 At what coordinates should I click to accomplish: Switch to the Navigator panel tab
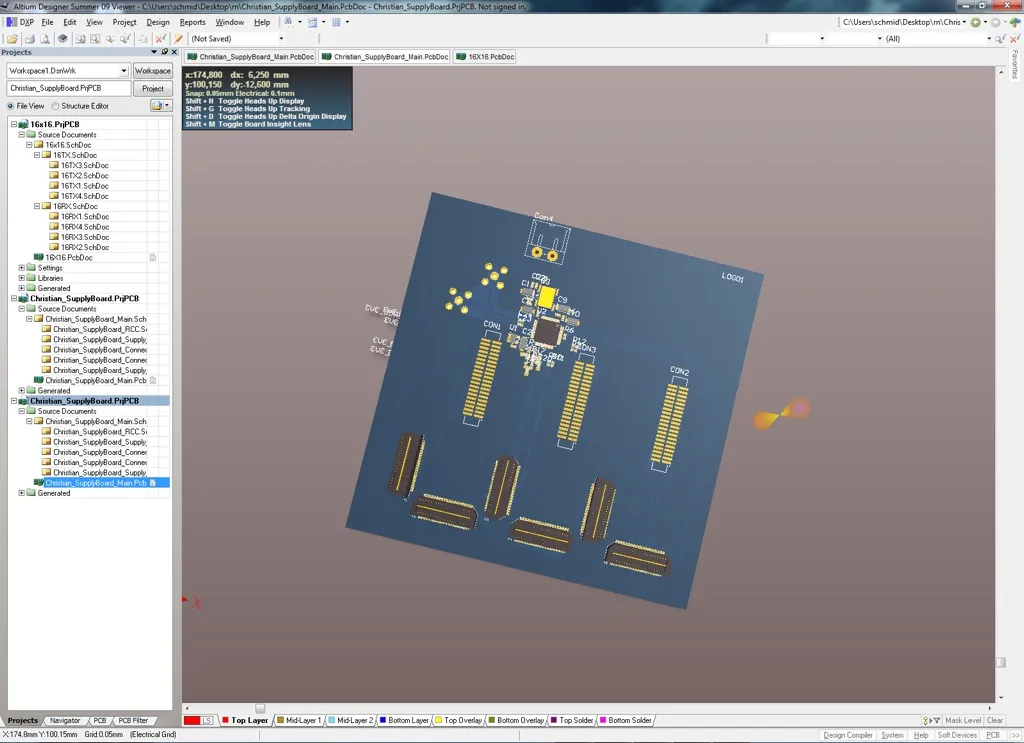65,720
